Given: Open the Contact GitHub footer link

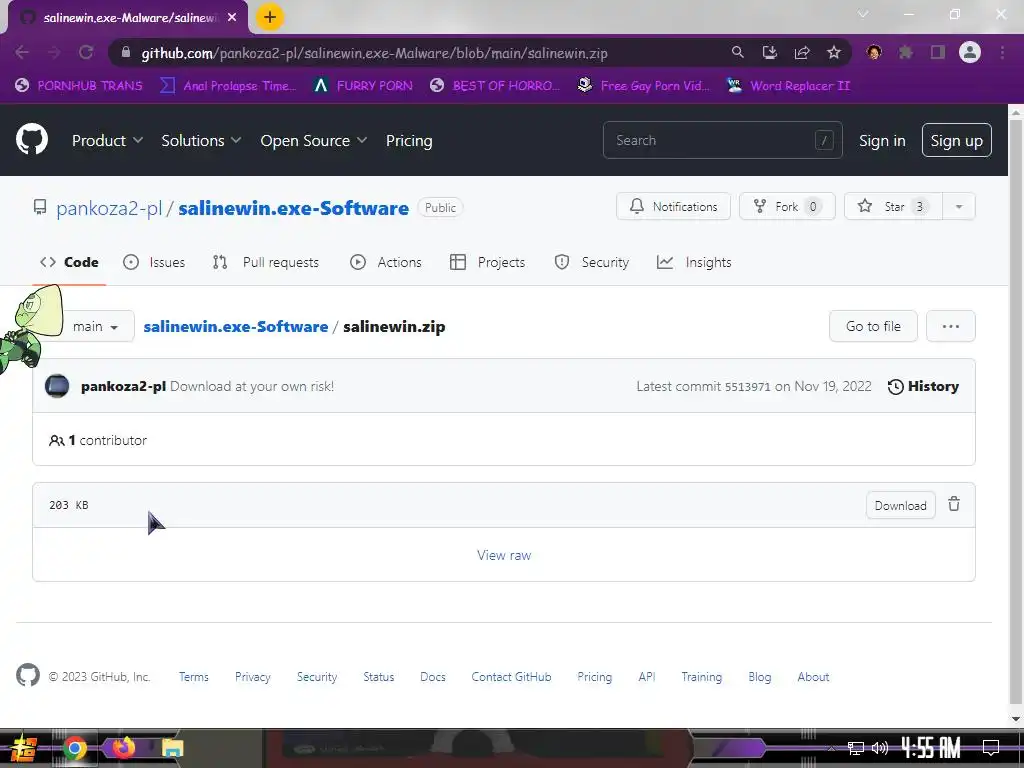Looking at the screenshot, I should tap(511, 677).
